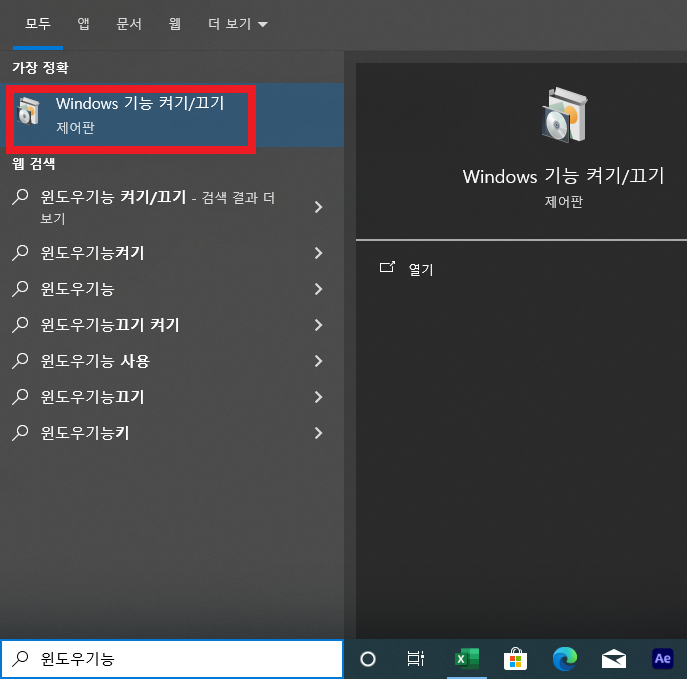Open the best match Windows 기능 켜기/끄기 result

172,115
